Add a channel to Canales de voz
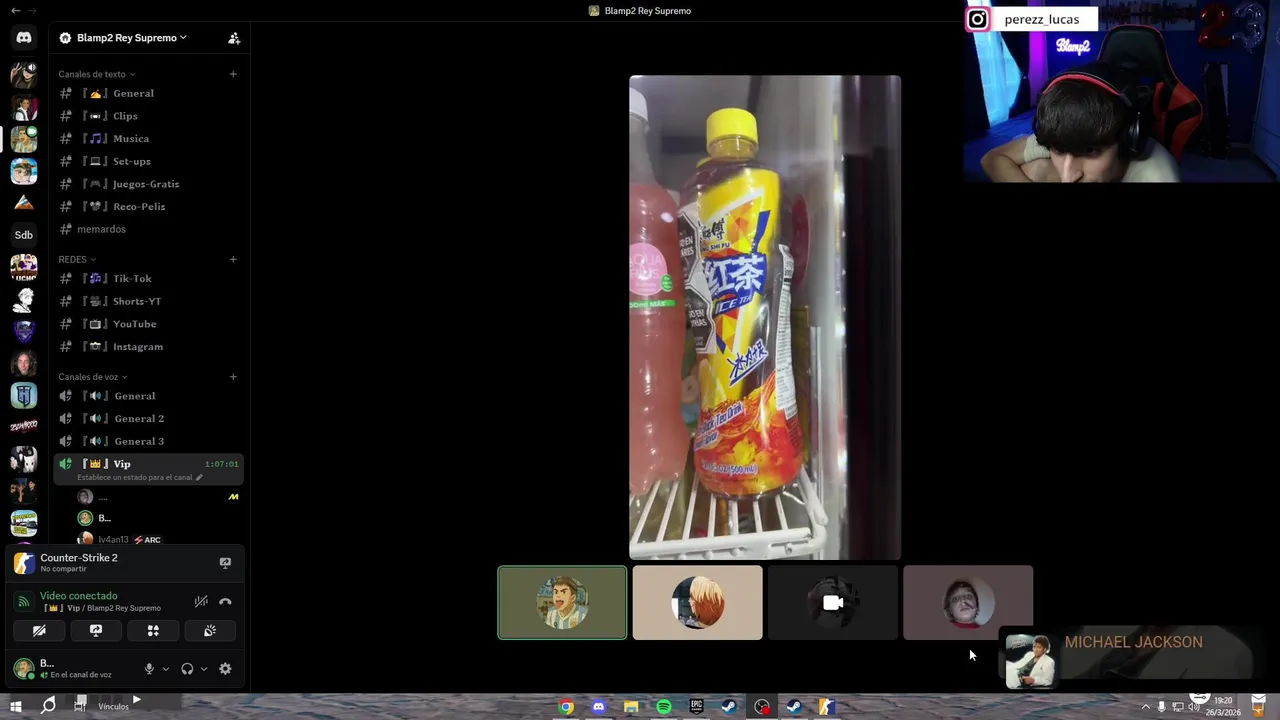 click(x=233, y=377)
